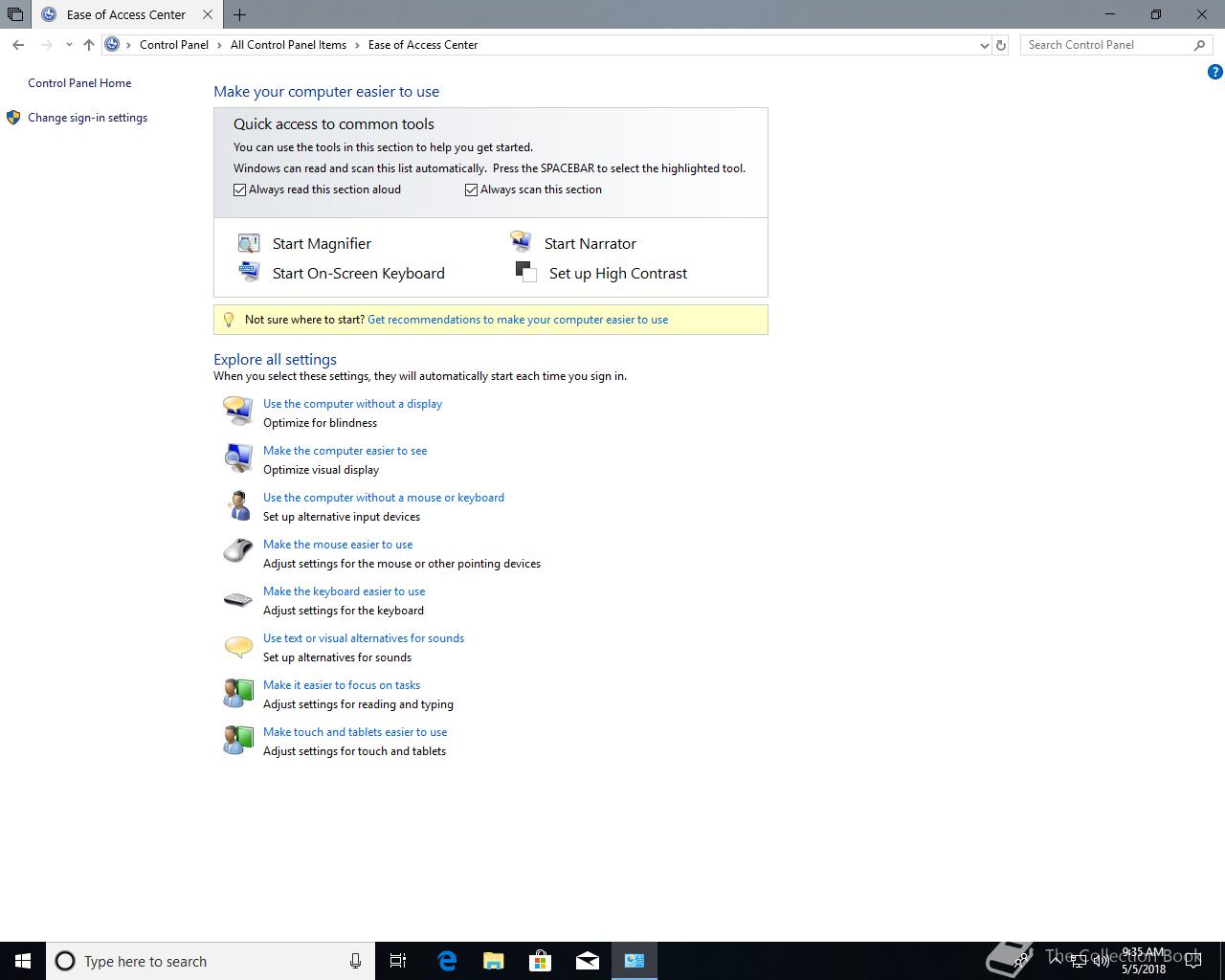The width and height of the screenshot is (1225, 980).
Task: Click the icon for Make the computer easier to see
Action: (237, 457)
